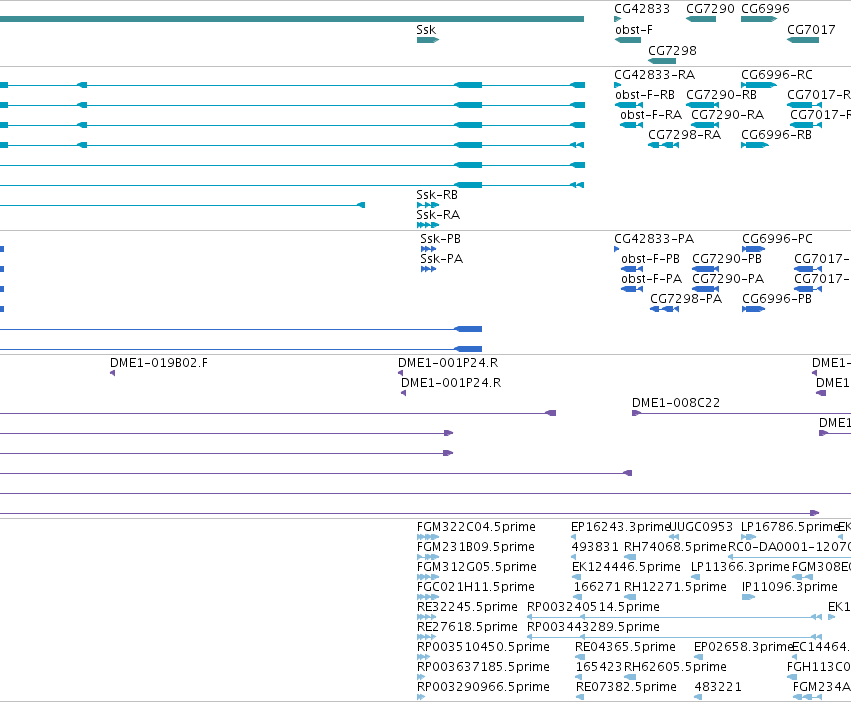Select the CG7298 gene label
The image size is (851, 702).
(x=672, y=50)
